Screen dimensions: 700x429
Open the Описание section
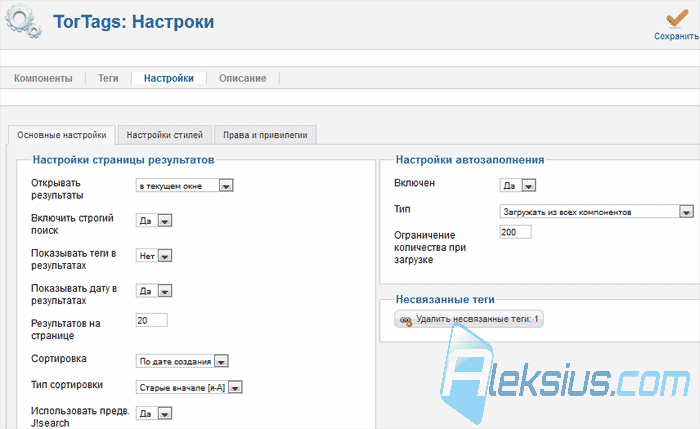pyautogui.click(x=242, y=78)
